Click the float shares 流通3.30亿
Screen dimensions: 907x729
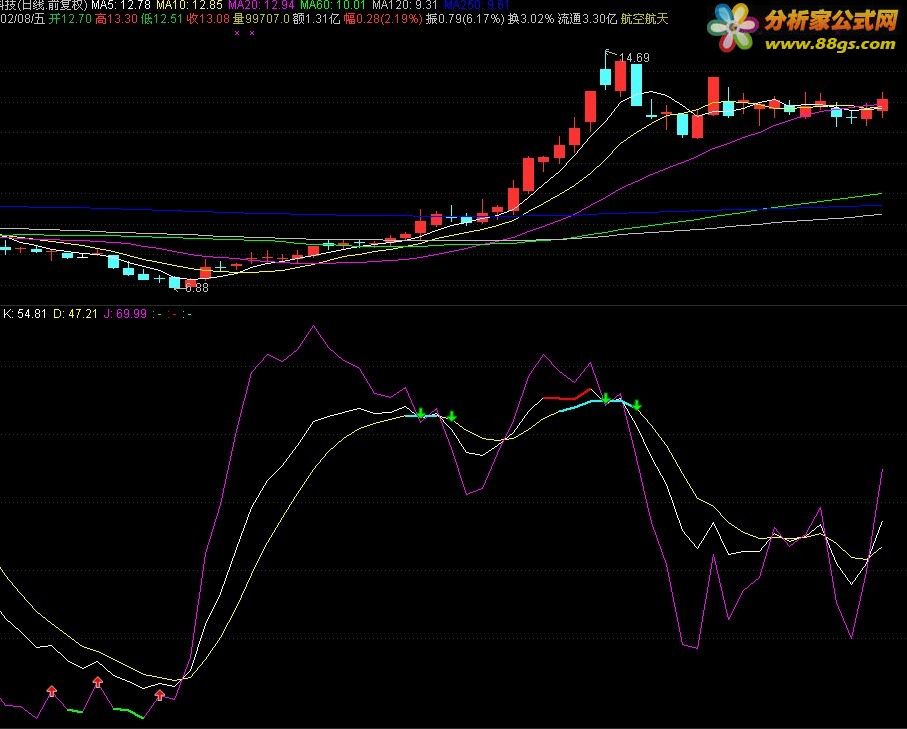(587, 19)
